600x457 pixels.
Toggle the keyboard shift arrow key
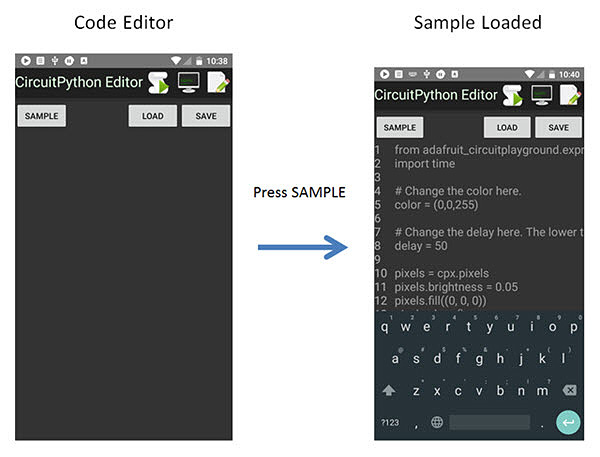click(389, 390)
